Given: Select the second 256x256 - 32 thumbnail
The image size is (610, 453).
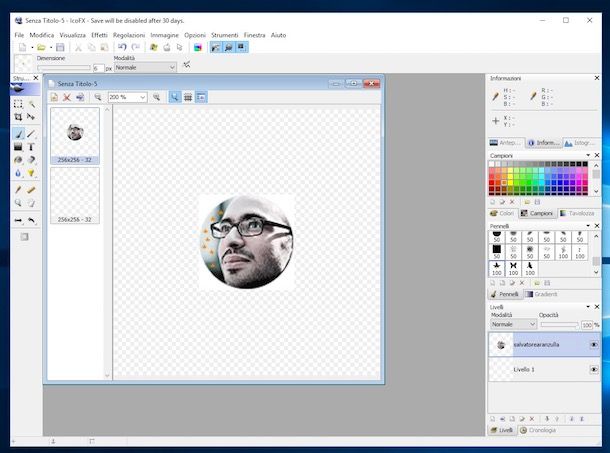Looking at the screenshot, I should click(75, 194).
